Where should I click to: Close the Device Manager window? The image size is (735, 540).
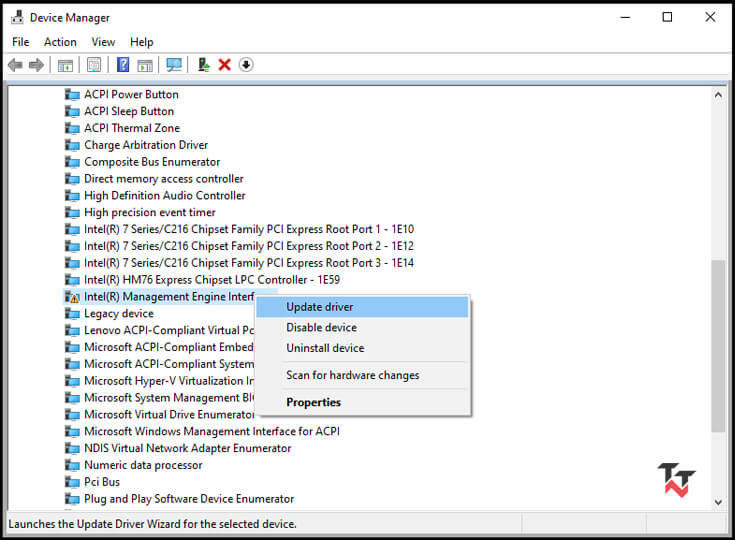(x=710, y=17)
